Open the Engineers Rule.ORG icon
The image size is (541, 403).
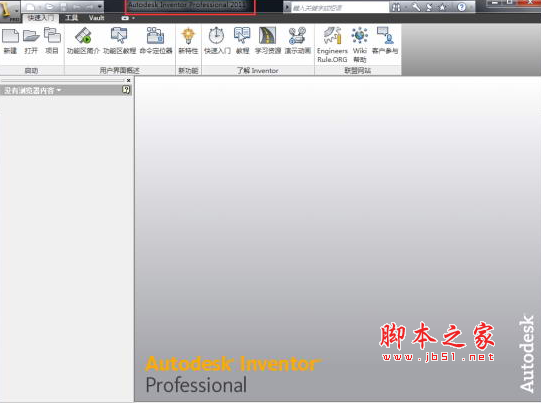(332, 36)
